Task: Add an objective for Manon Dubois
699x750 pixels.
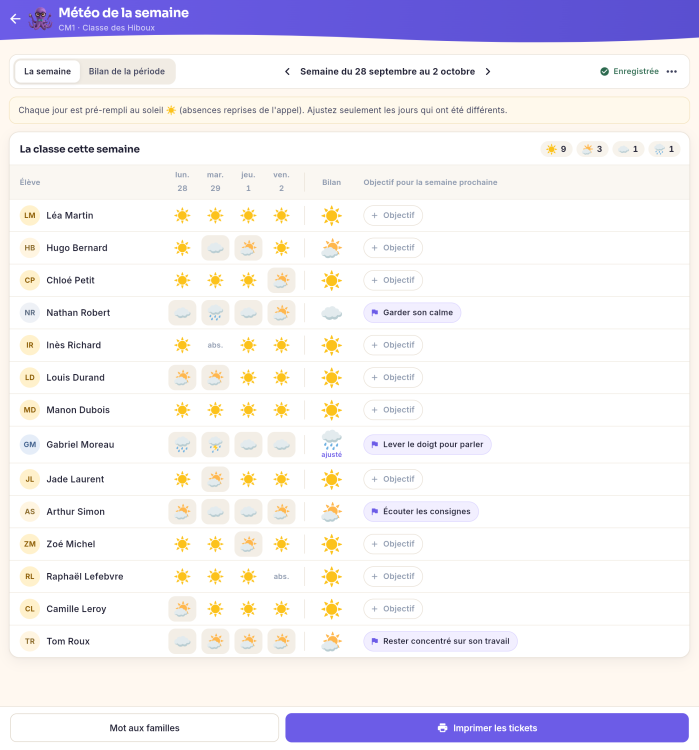Action: tap(393, 410)
